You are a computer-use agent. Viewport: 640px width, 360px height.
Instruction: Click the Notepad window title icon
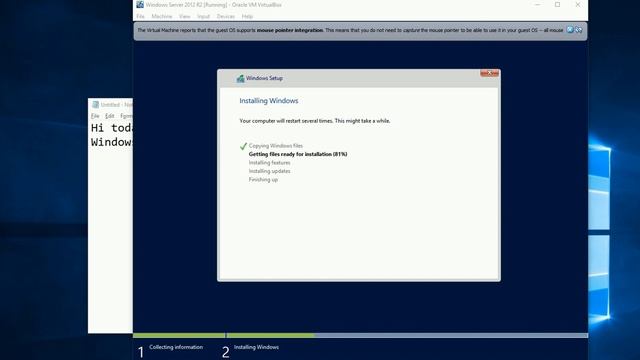point(96,104)
